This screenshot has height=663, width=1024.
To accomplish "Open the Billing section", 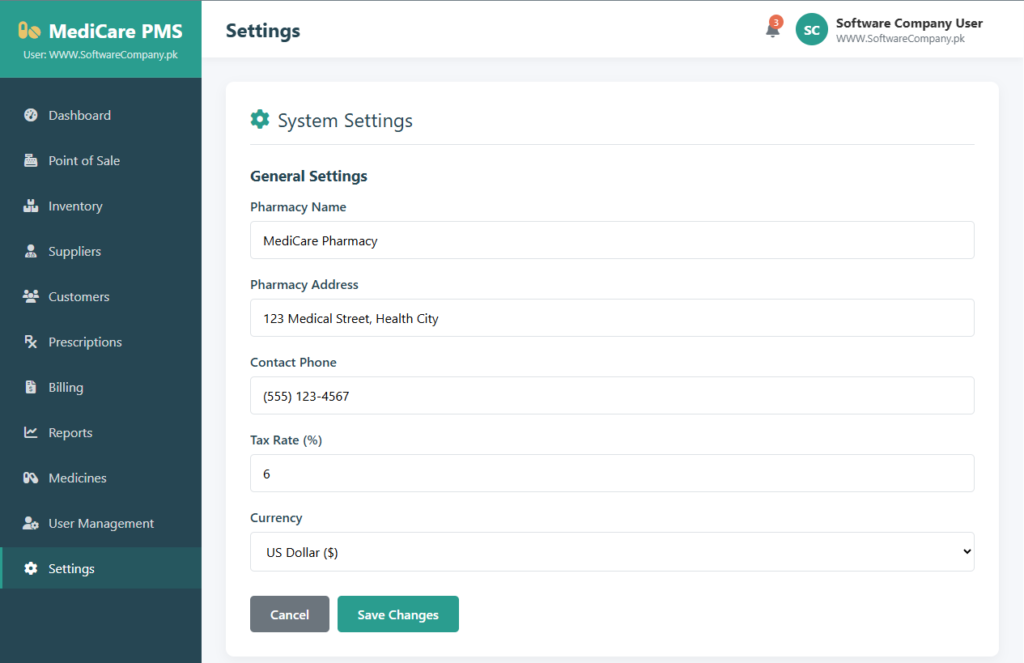I will pos(65,388).
